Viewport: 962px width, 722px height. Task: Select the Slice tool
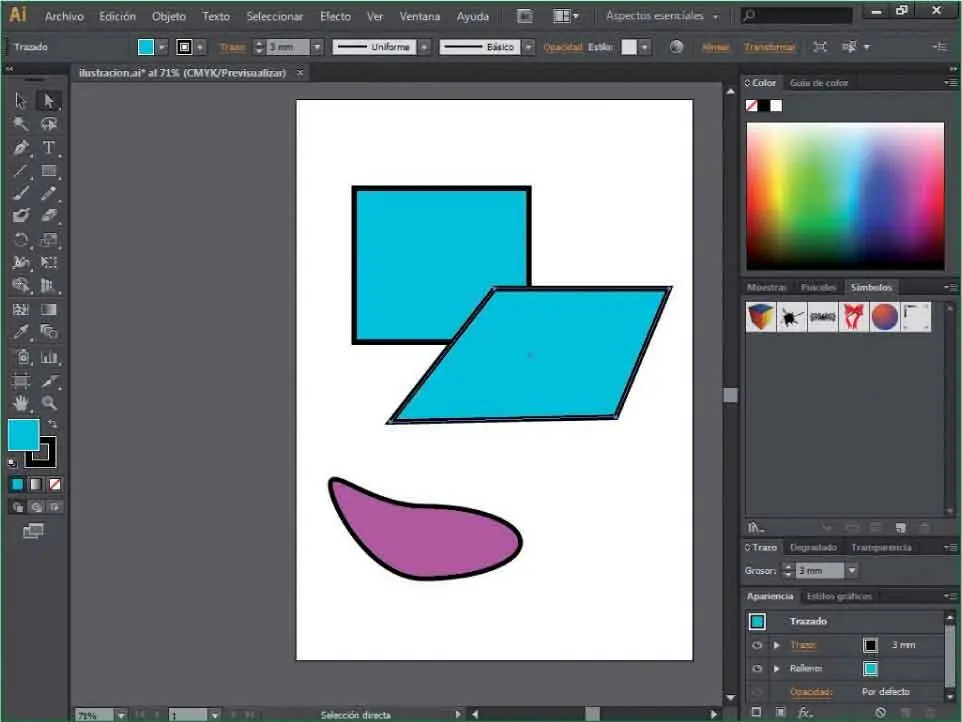click(x=48, y=381)
